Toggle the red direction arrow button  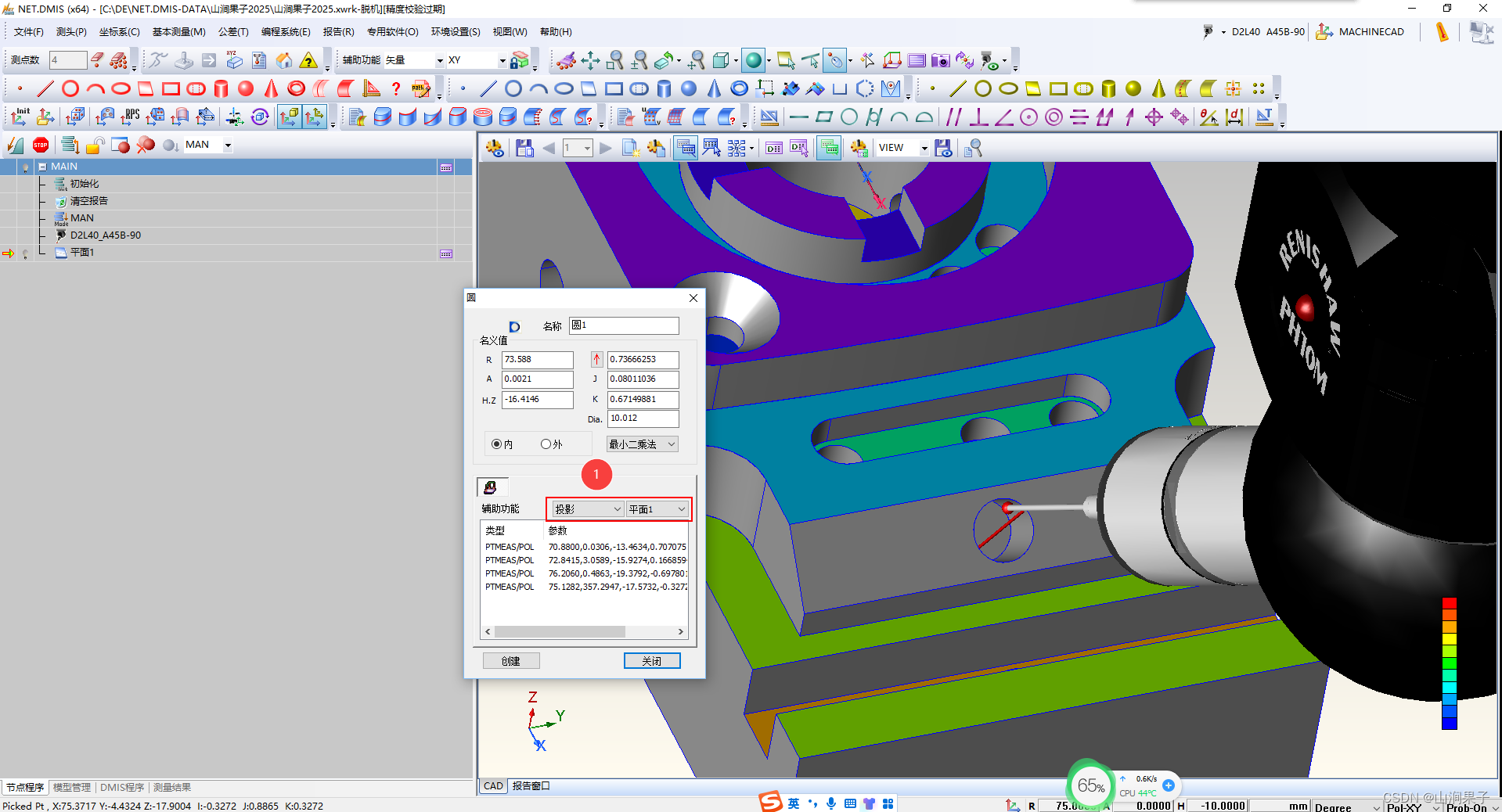click(x=596, y=360)
